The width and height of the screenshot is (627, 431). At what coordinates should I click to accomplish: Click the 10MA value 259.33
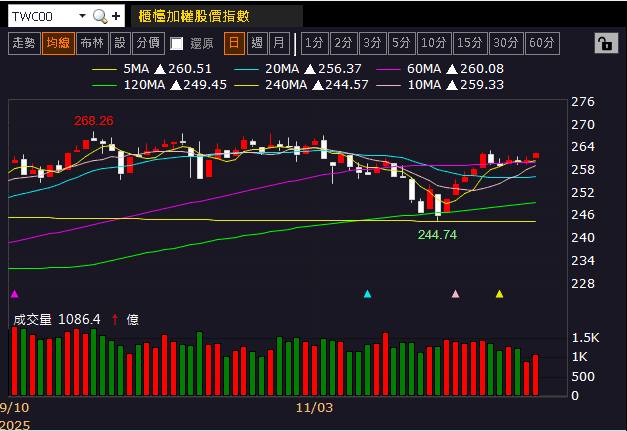point(482,85)
